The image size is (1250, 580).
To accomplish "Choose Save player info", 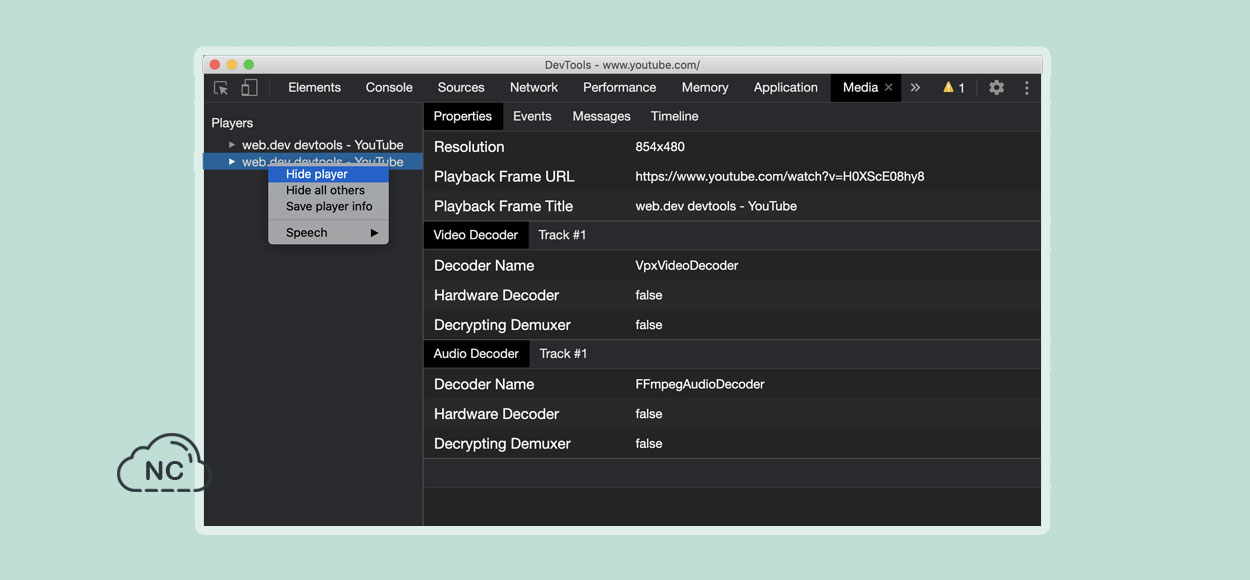I will (x=329, y=206).
